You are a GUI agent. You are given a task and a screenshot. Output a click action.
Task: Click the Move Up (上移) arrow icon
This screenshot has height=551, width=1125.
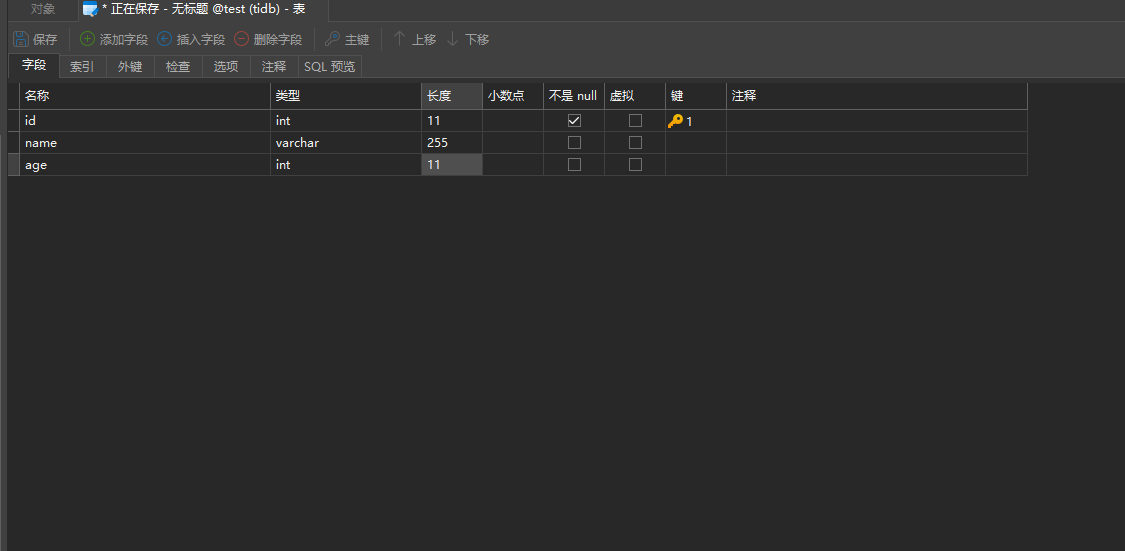tap(400, 39)
